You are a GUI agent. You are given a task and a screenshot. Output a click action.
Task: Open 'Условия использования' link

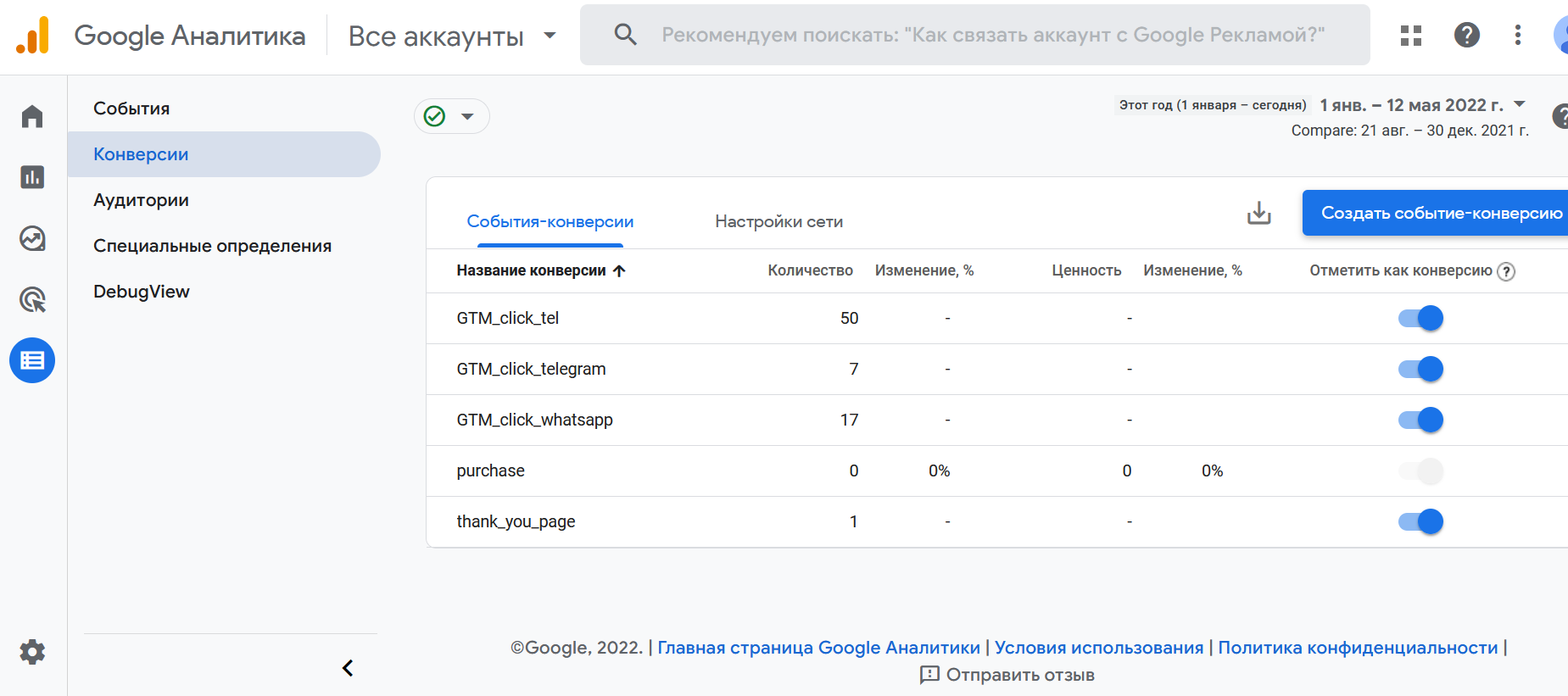[x=1099, y=648]
